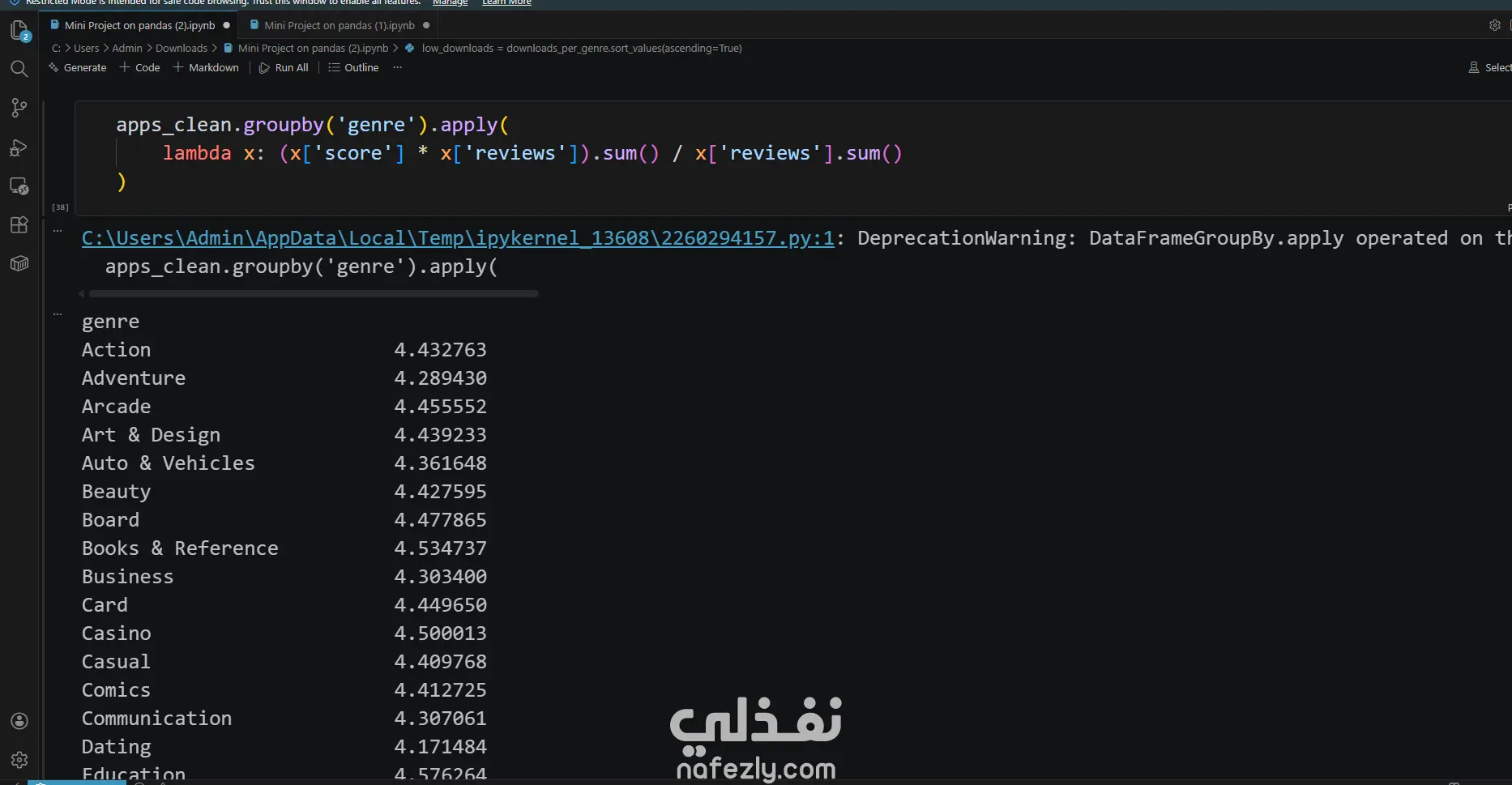
Task: Click the warning output horizontal scrollbar
Action: coord(314,293)
